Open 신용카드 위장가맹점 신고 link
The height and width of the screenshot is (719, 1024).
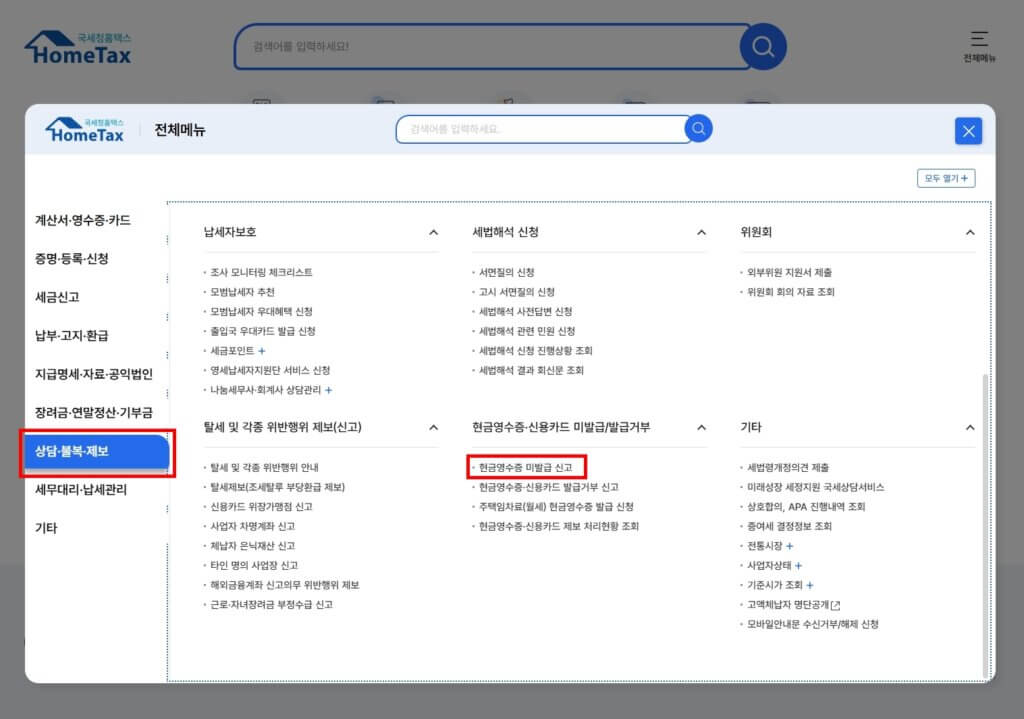point(261,507)
